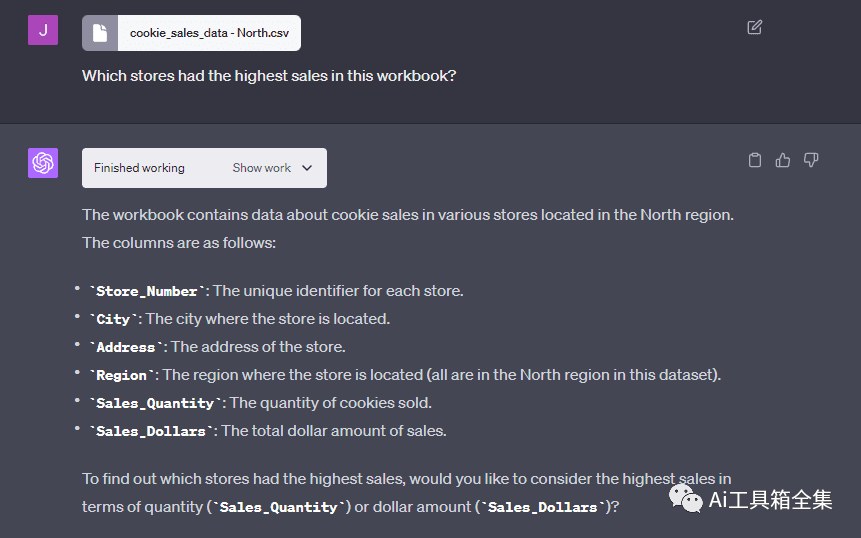Screen dimensions: 861x538
Task: Click the "Ai工具箱全集" watermark text
Action: pyautogui.click(x=770, y=500)
